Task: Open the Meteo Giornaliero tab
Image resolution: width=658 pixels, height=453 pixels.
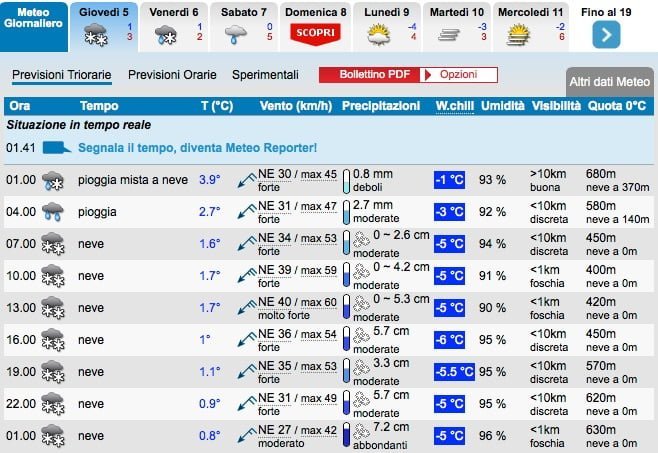Action: tap(34, 27)
